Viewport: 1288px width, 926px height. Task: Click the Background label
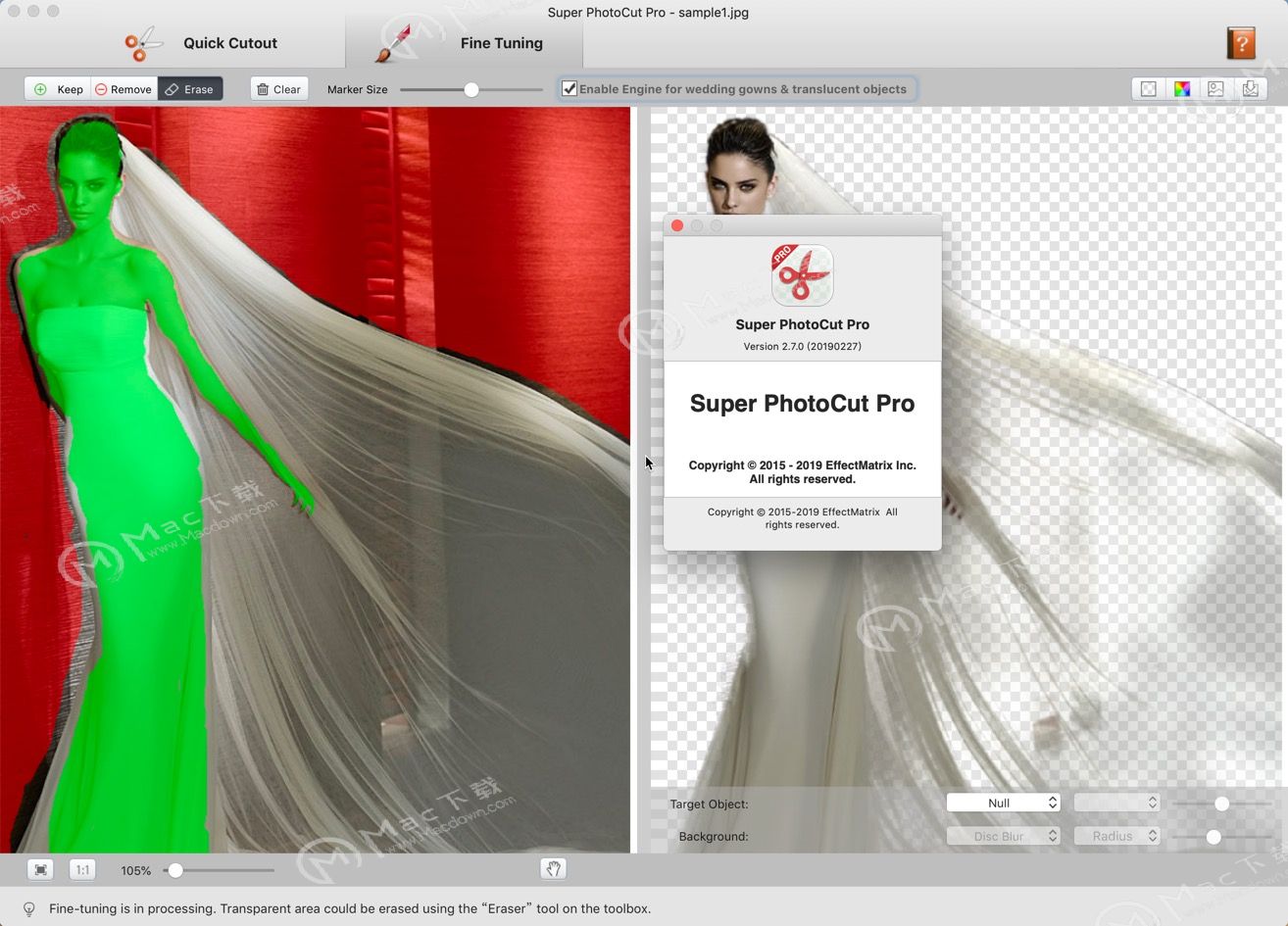coord(713,836)
